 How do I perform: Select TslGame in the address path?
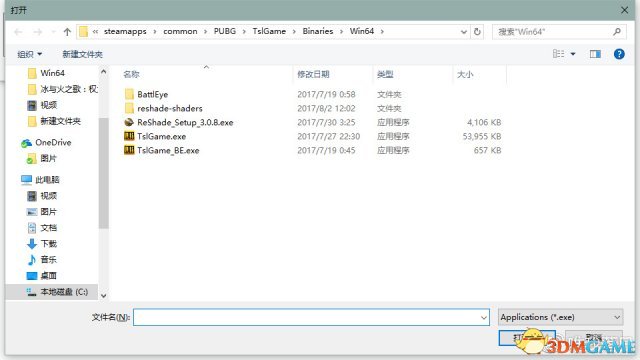[269, 31]
